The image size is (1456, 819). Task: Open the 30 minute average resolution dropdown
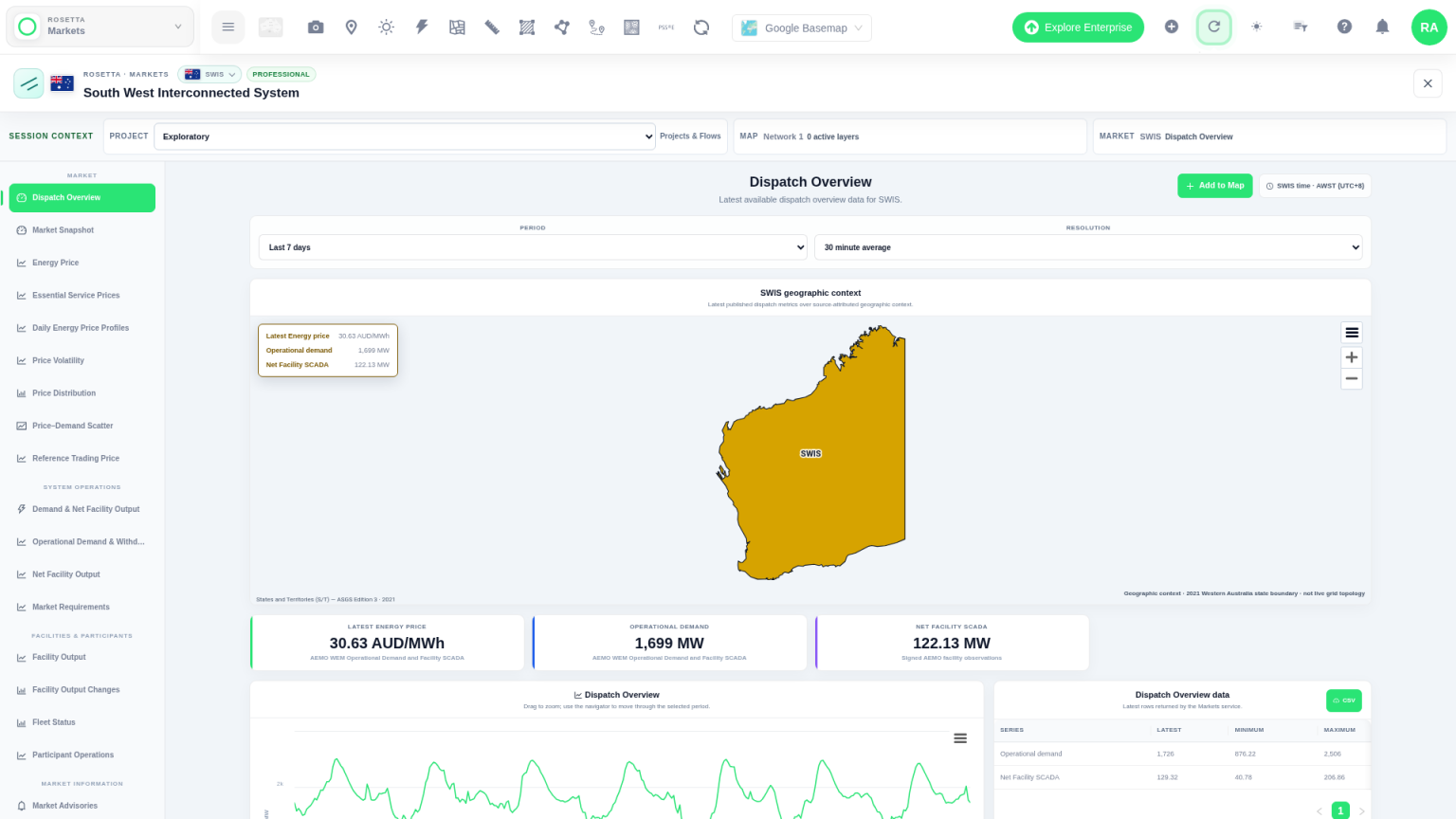(1088, 247)
